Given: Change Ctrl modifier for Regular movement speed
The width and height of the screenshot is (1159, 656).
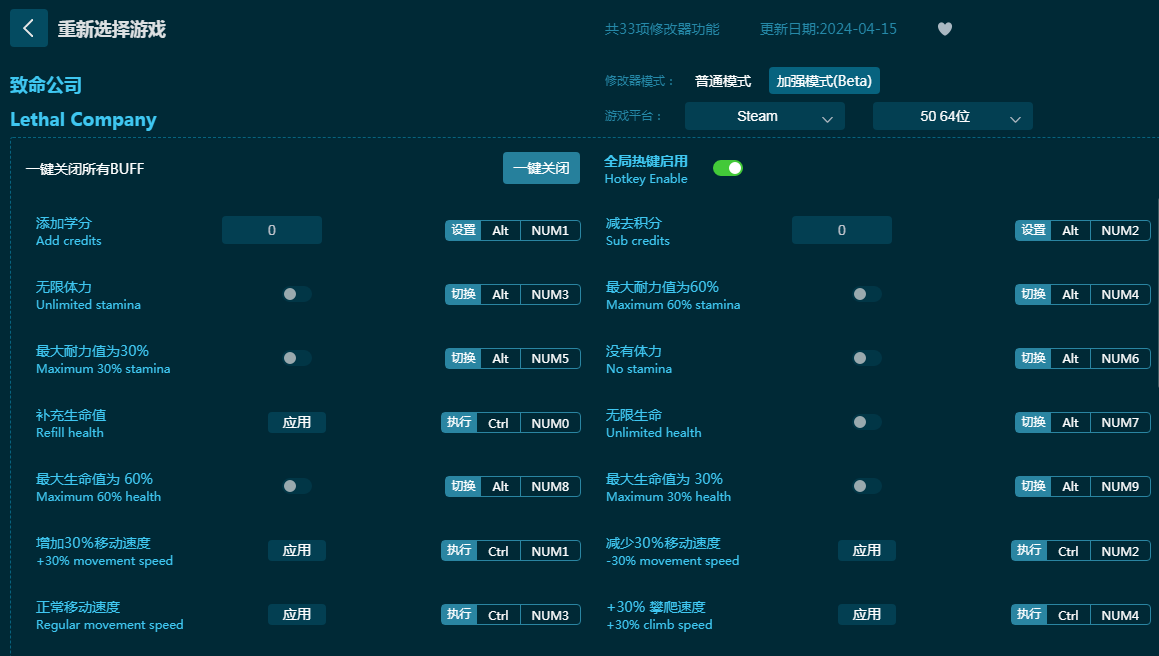Looking at the screenshot, I should (x=498, y=615).
